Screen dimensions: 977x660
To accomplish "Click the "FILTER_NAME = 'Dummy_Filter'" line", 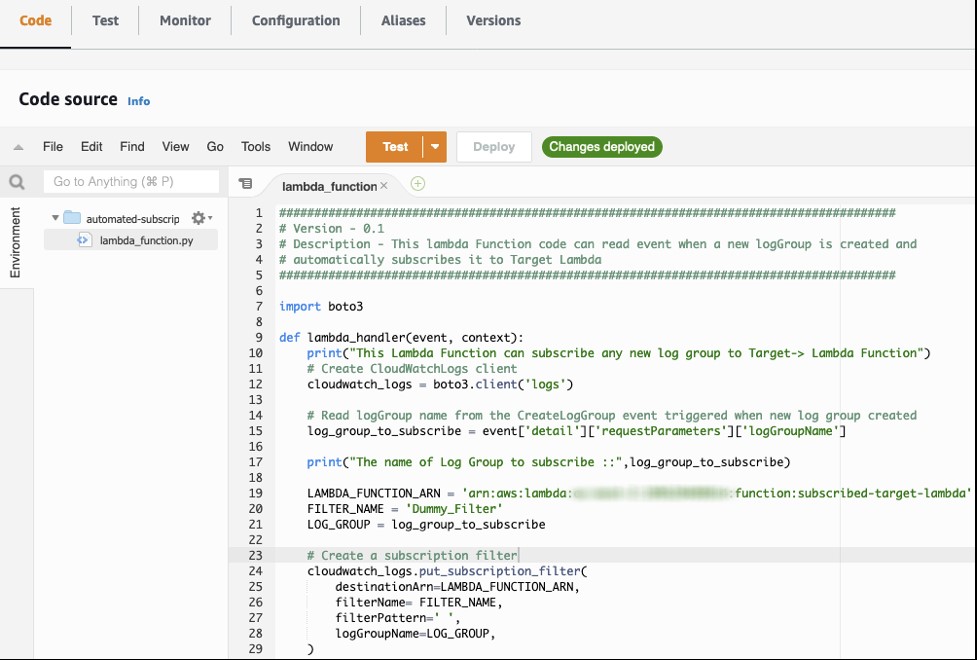I will (405, 509).
